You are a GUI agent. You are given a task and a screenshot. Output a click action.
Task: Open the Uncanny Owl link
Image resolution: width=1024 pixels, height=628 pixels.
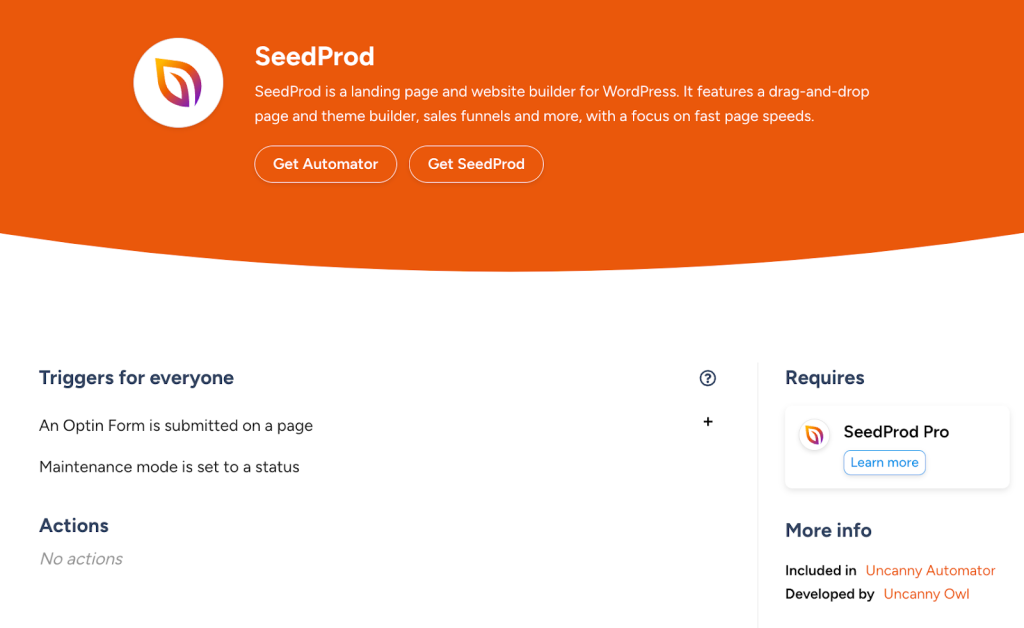coord(926,593)
